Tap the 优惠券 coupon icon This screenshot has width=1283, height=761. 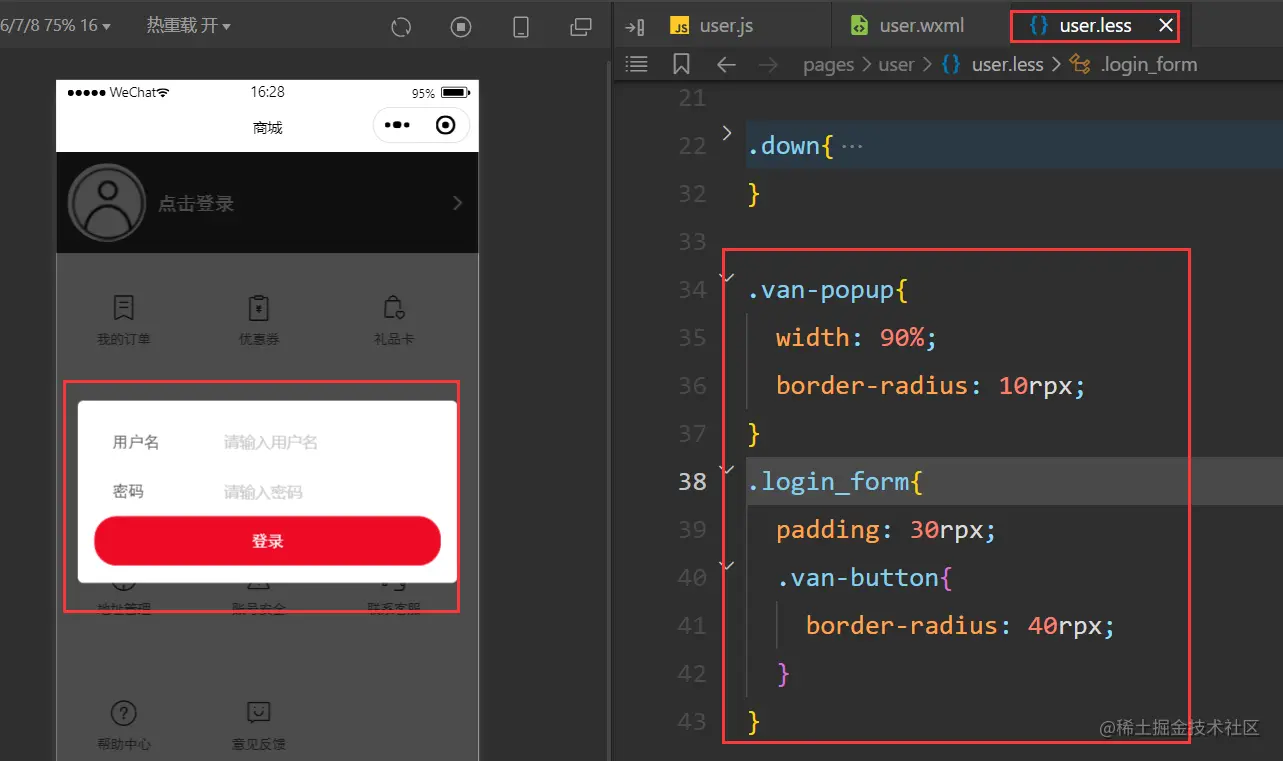coord(259,307)
